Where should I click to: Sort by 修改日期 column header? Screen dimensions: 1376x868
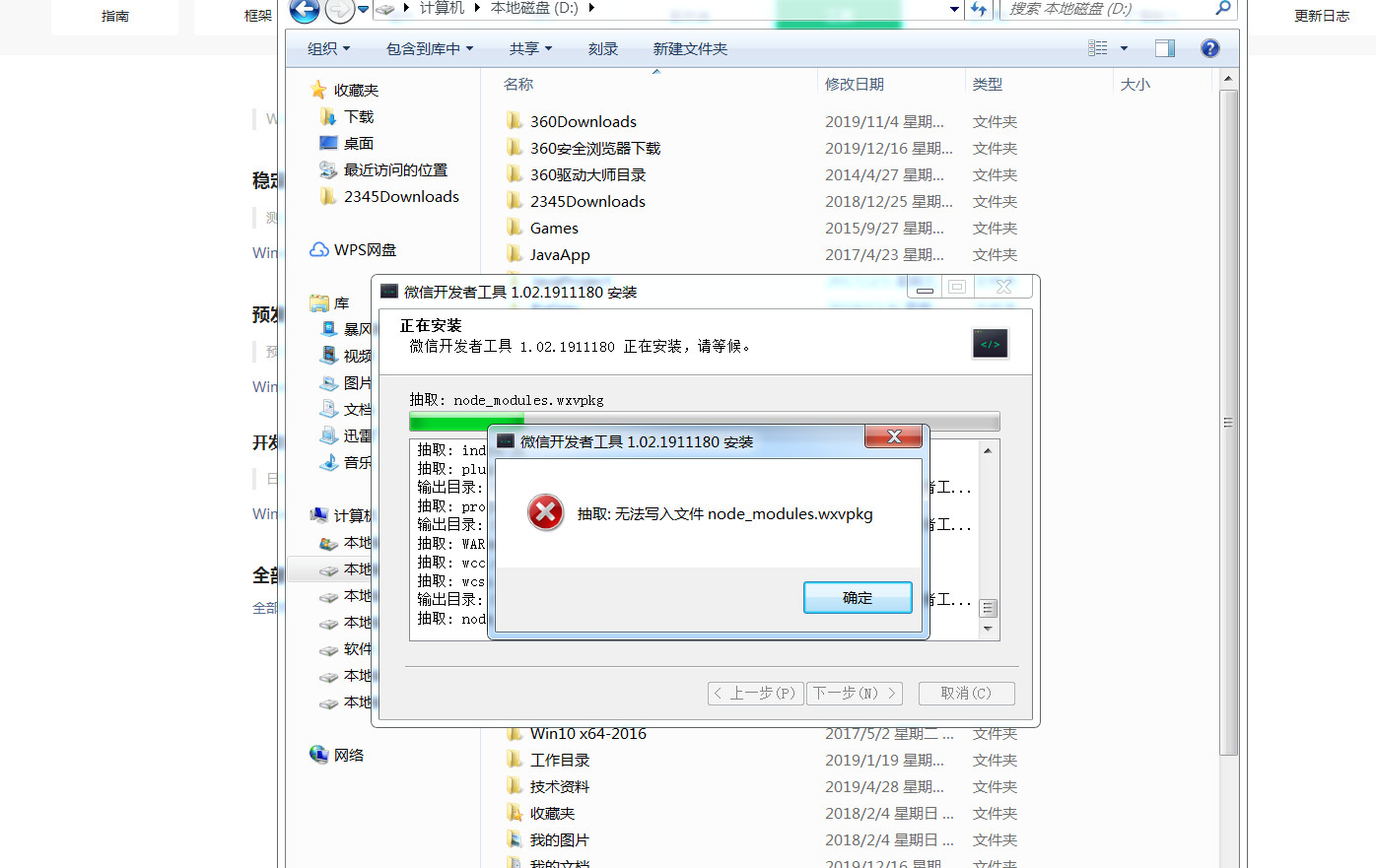coord(855,84)
